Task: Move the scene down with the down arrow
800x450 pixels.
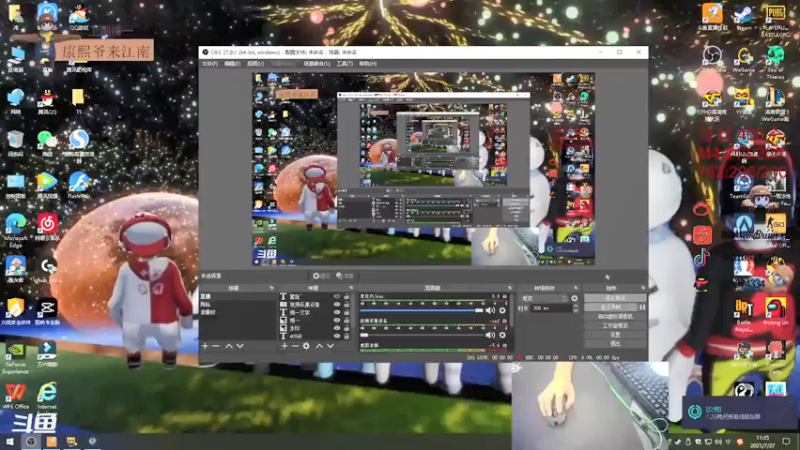Action: 240,346
